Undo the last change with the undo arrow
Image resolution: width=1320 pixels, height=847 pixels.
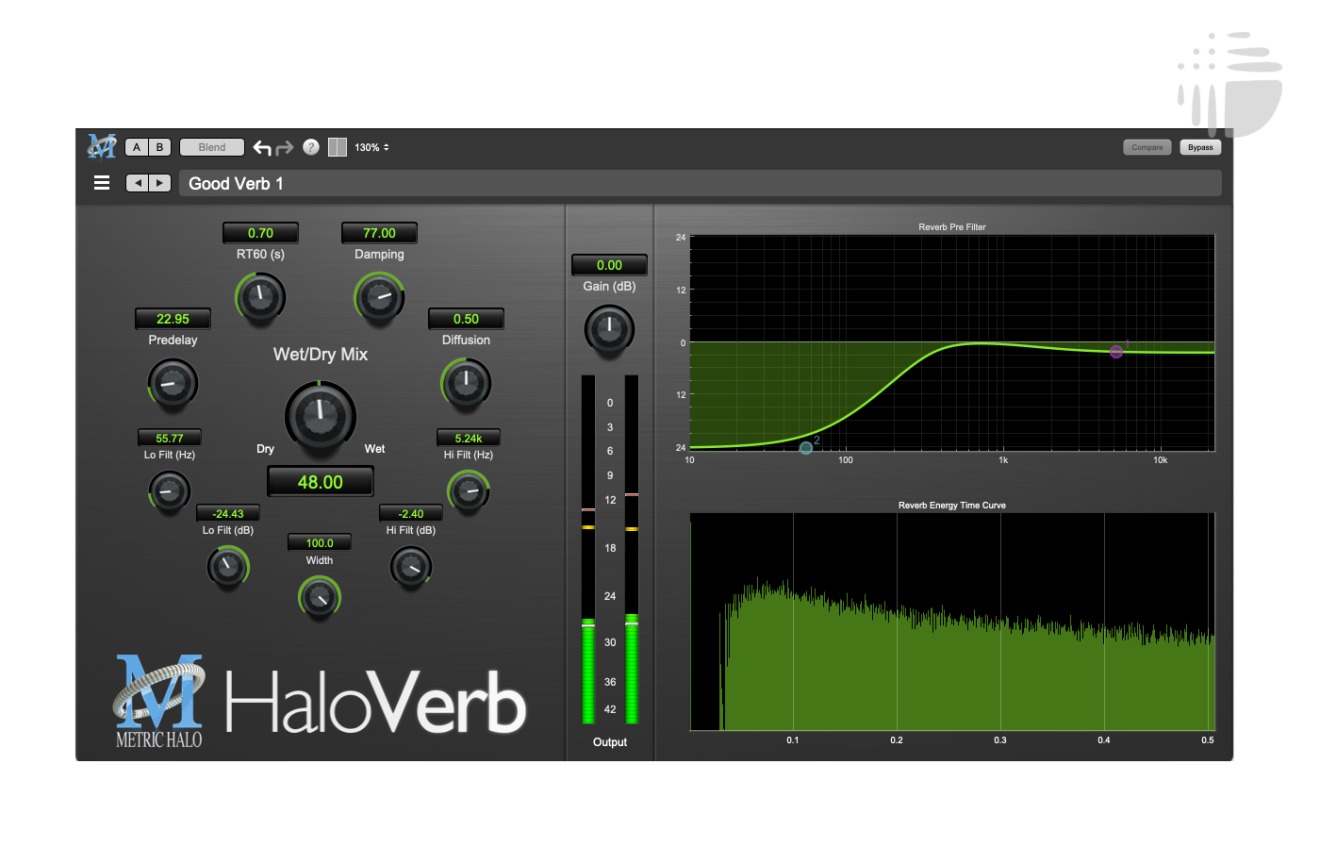[x=262, y=148]
